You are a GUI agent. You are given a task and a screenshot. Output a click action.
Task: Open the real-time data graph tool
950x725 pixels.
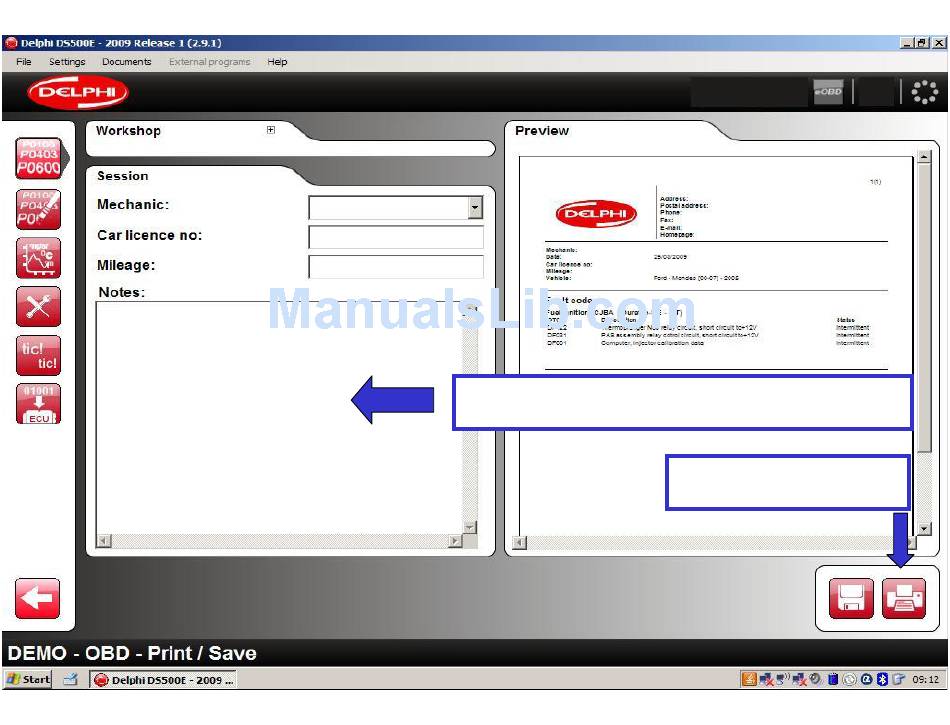[39, 258]
